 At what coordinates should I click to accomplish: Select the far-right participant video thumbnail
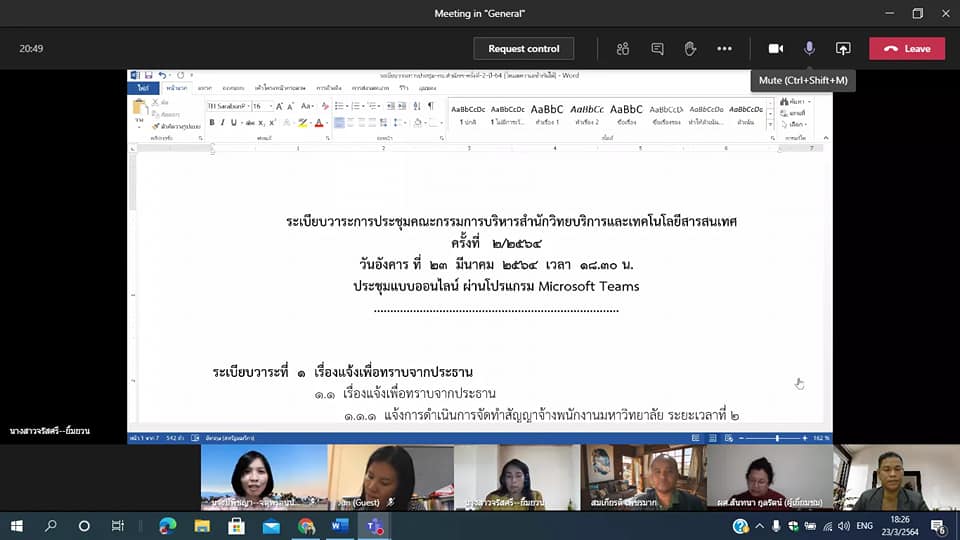[896, 477]
